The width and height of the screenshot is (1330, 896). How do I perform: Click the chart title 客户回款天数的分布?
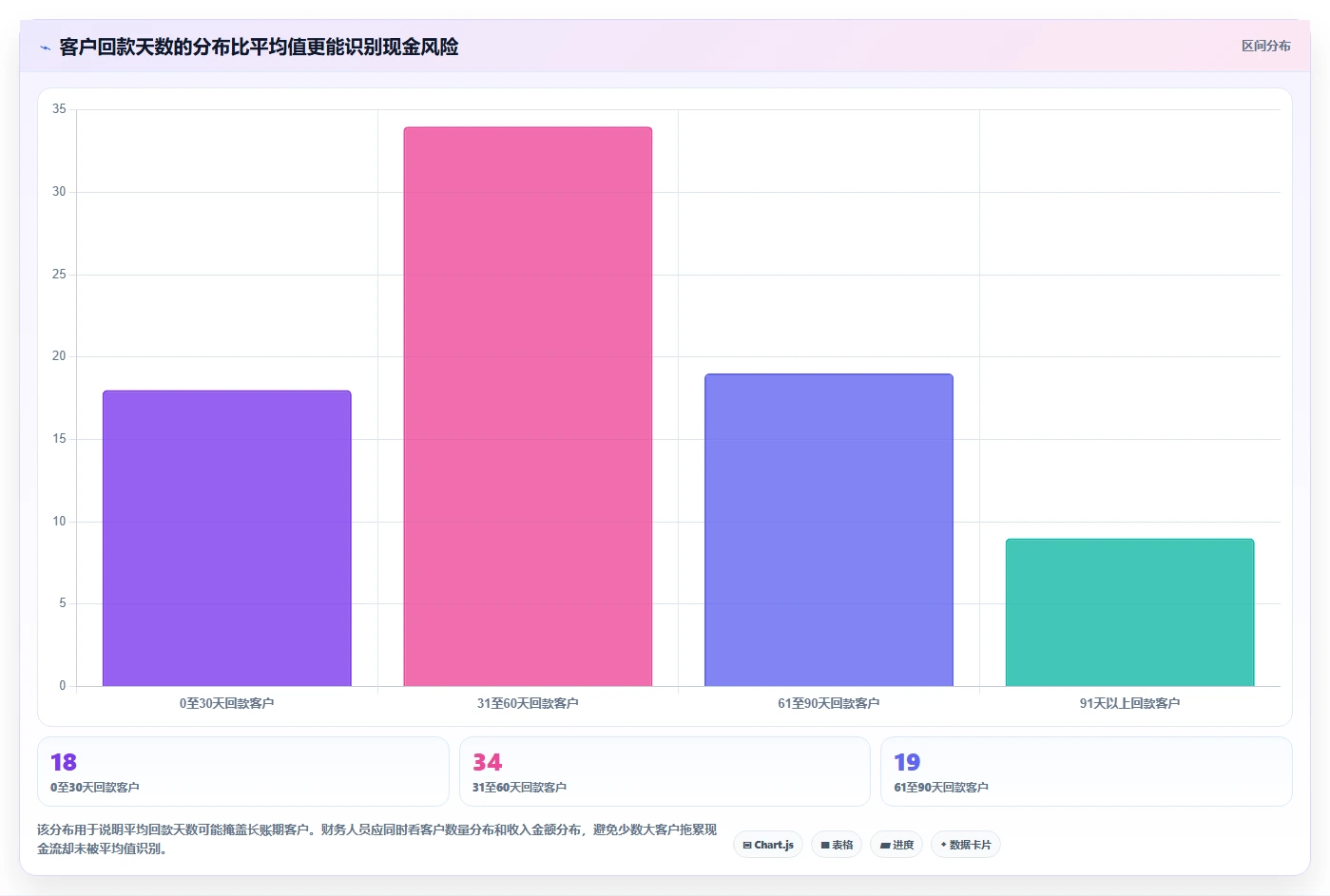(259, 47)
